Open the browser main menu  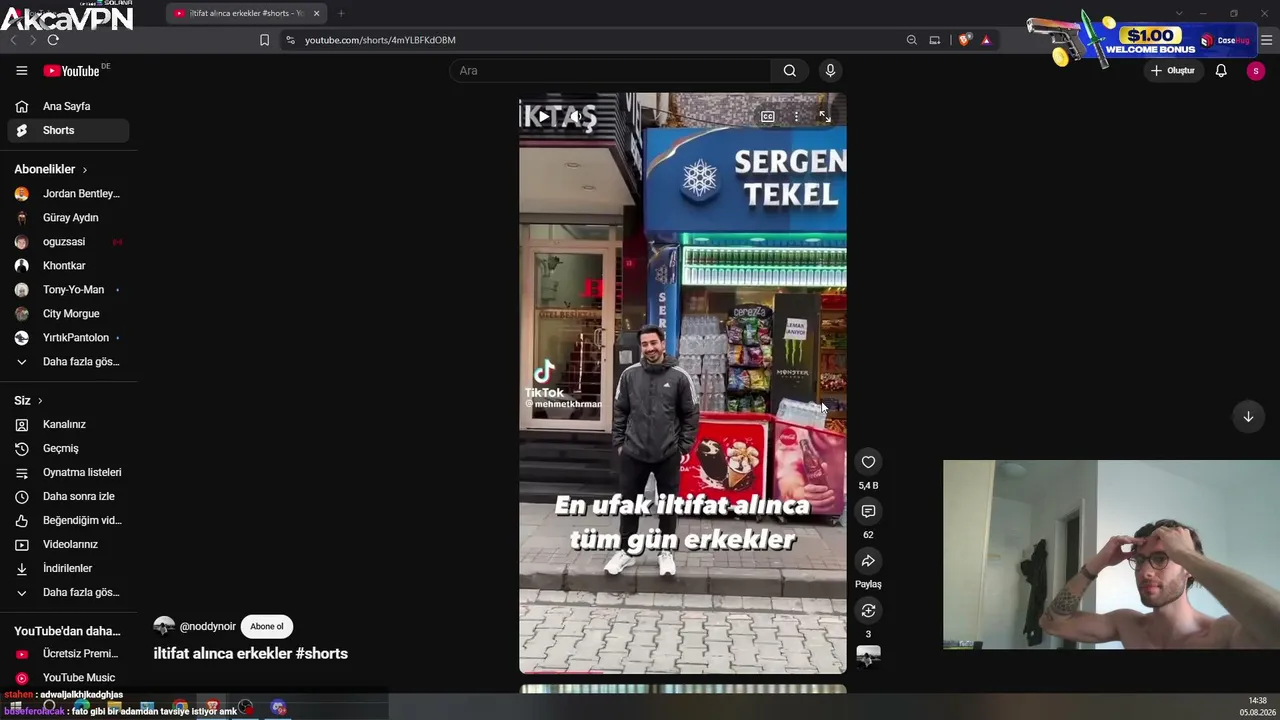click(1267, 40)
